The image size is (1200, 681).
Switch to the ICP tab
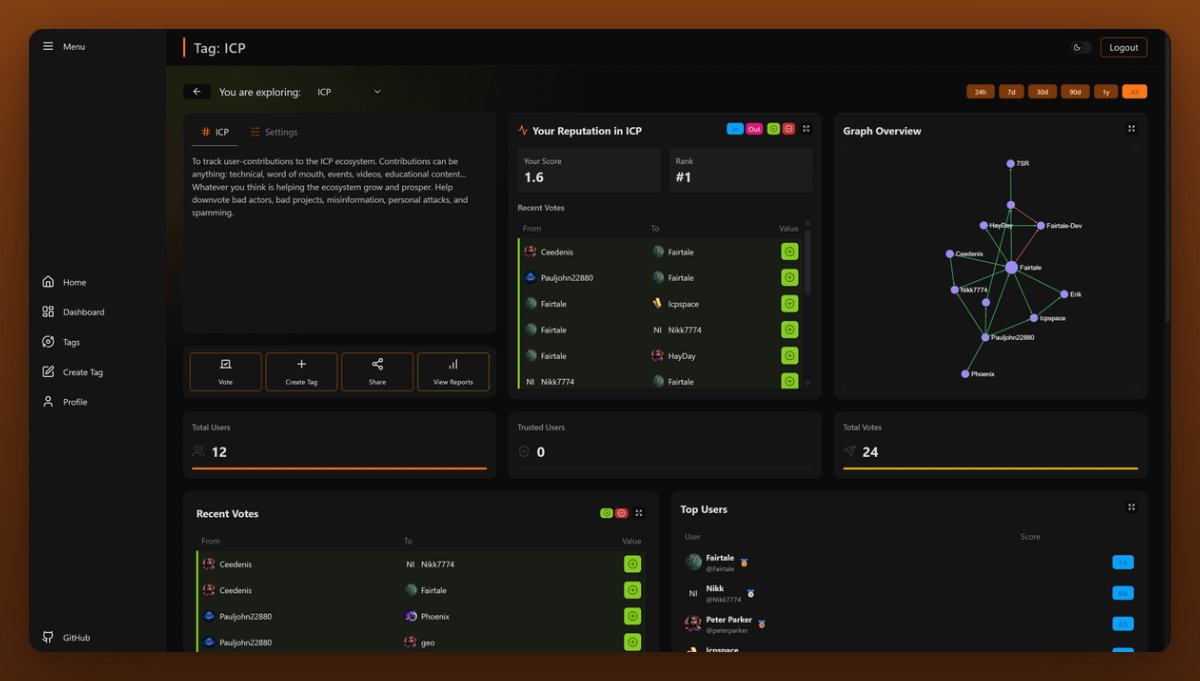pyautogui.click(x=215, y=132)
